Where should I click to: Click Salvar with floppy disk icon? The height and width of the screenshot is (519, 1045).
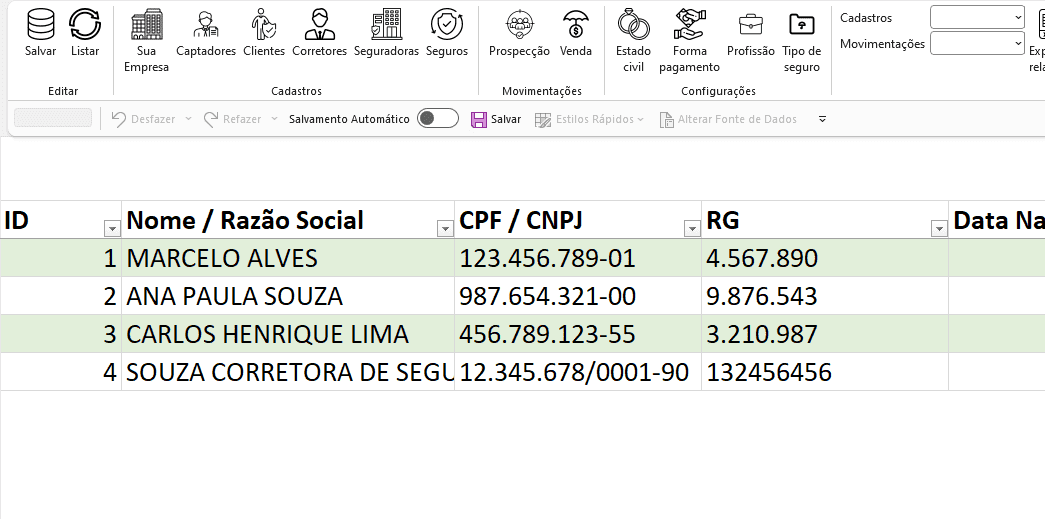[x=496, y=119]
